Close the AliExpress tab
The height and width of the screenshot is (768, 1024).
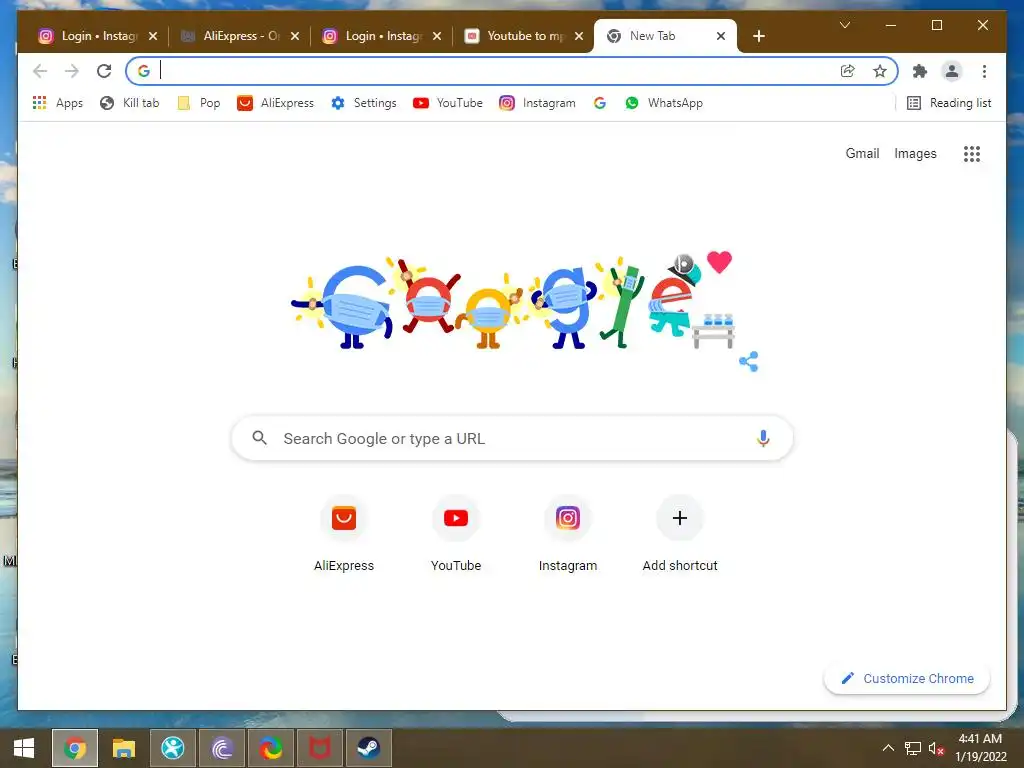pos(295,36)
